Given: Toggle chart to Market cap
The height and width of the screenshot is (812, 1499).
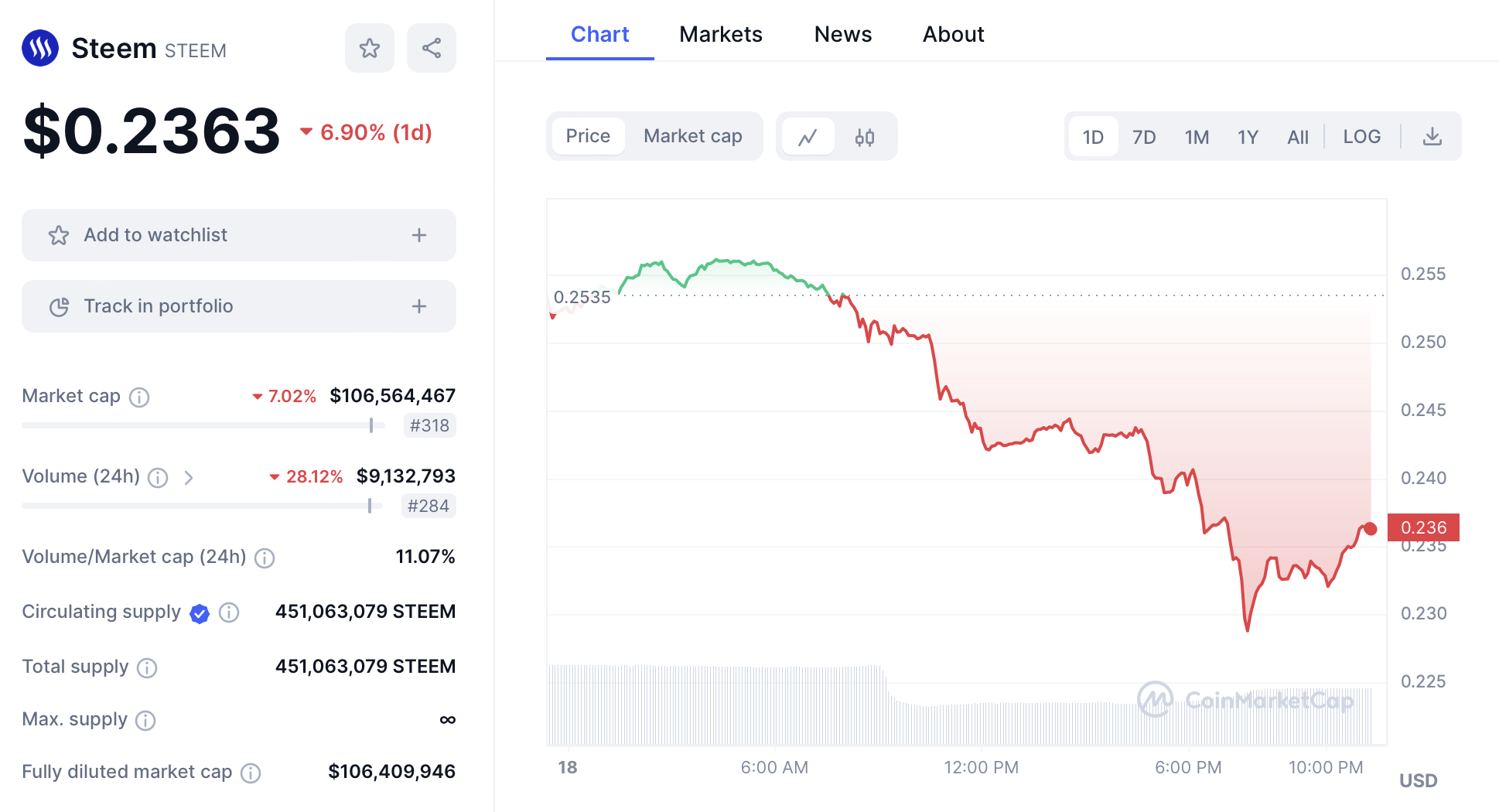Looking at the screenshot, I should [692, 136].
